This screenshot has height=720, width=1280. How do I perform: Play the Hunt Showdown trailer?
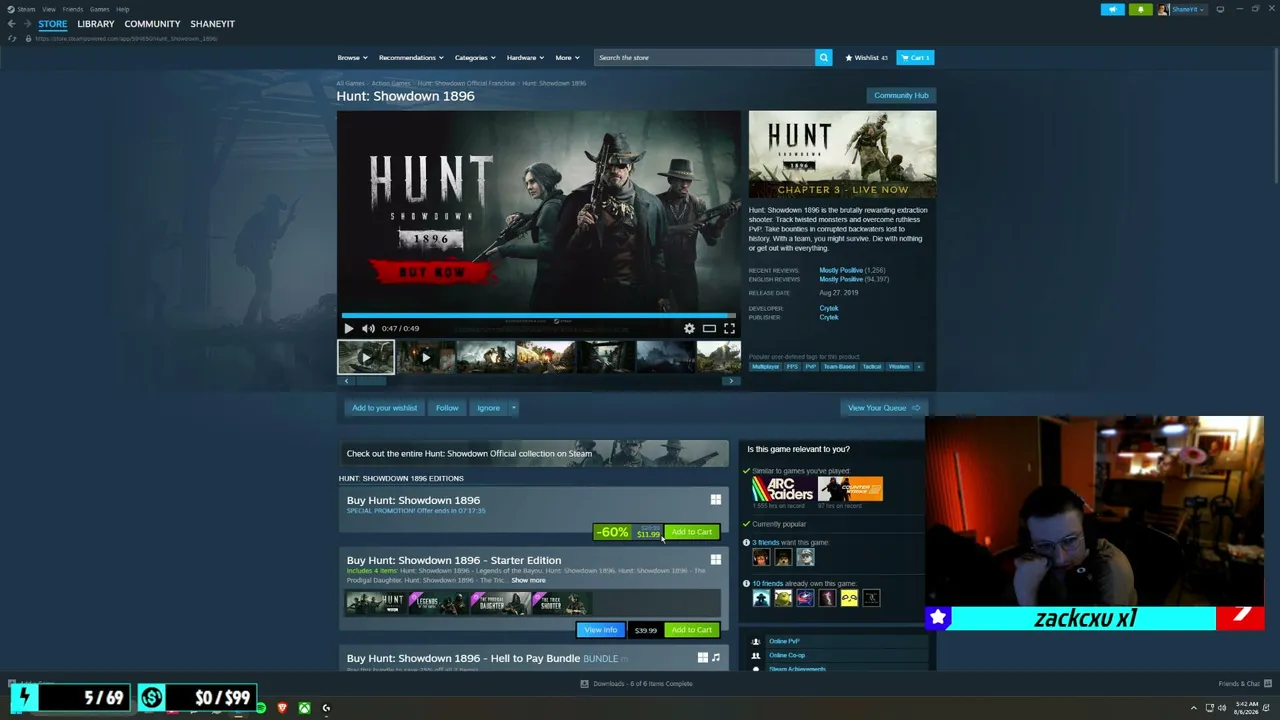click(x=348, y=328)
